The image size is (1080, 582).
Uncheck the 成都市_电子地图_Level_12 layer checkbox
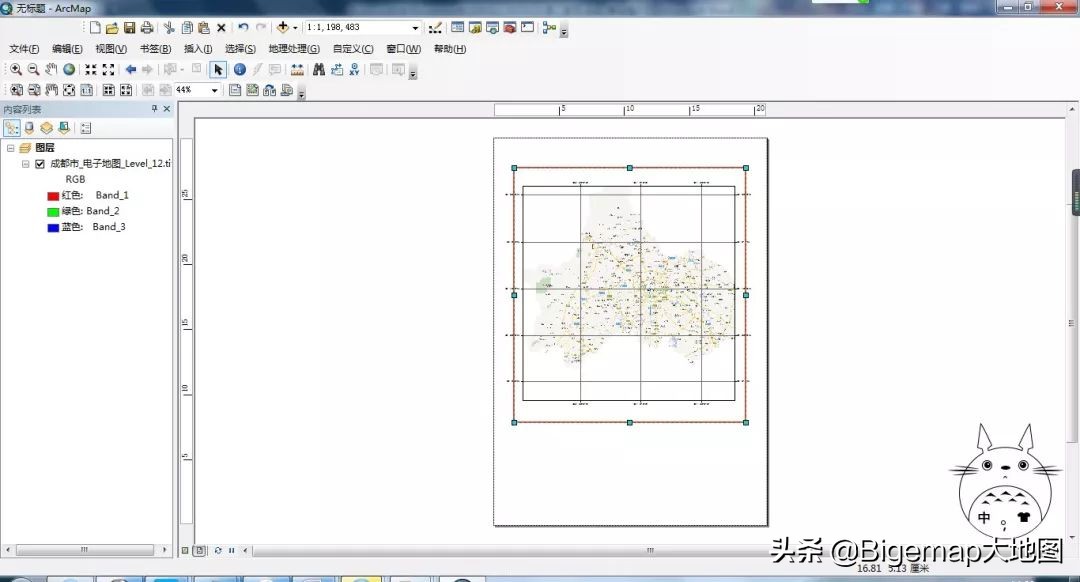tap(40, 163)
